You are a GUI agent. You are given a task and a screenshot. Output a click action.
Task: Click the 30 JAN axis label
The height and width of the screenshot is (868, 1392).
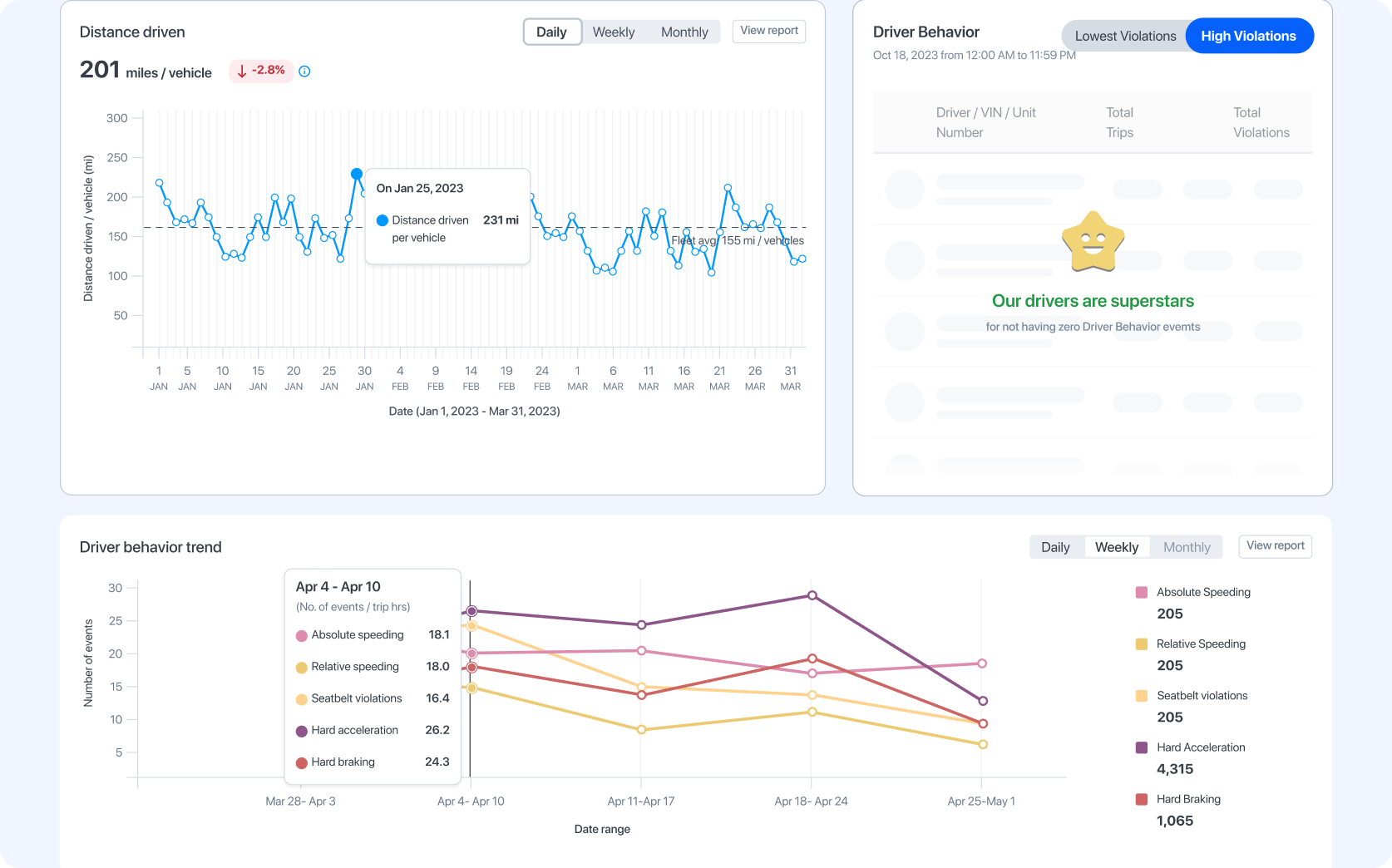coord(364,377)
